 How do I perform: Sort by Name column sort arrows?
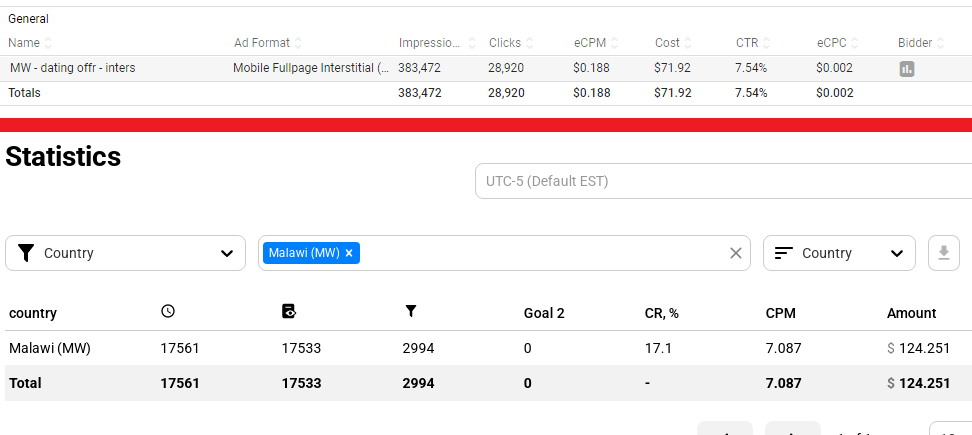[48, 43]
